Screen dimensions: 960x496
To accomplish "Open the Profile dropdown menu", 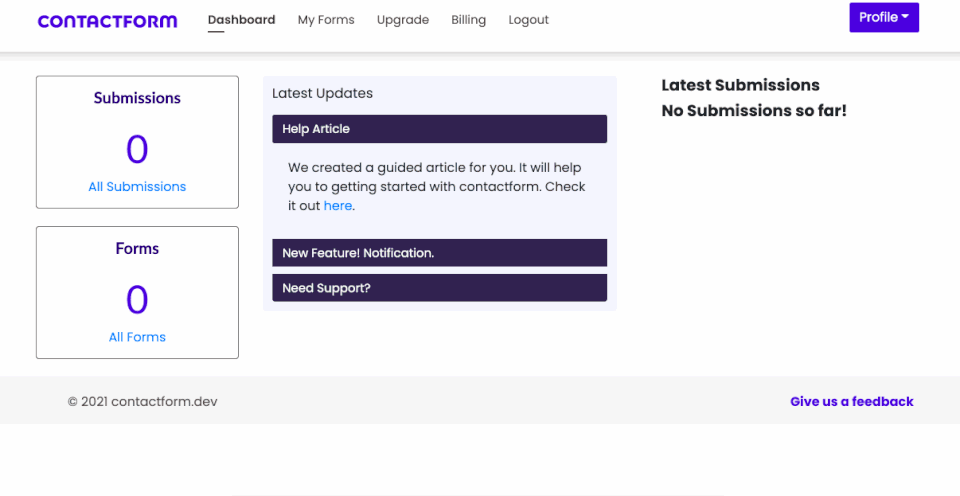I will tap(884, 18).
